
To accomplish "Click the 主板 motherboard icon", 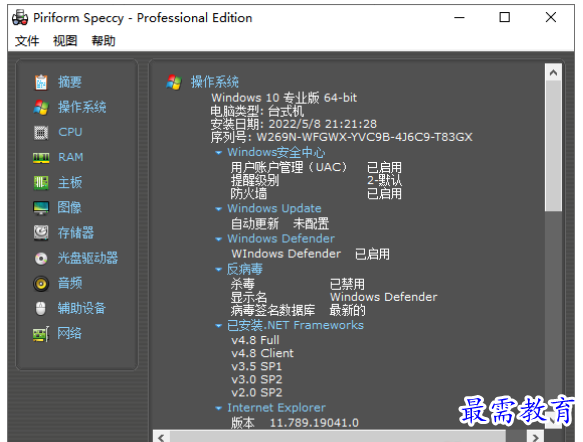I will click(x=41, y=183).
